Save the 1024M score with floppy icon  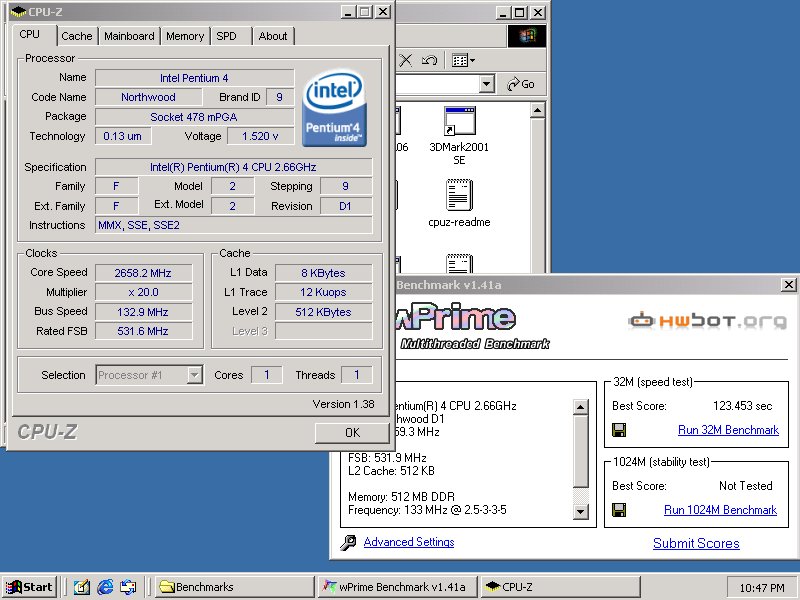[619, 510]
